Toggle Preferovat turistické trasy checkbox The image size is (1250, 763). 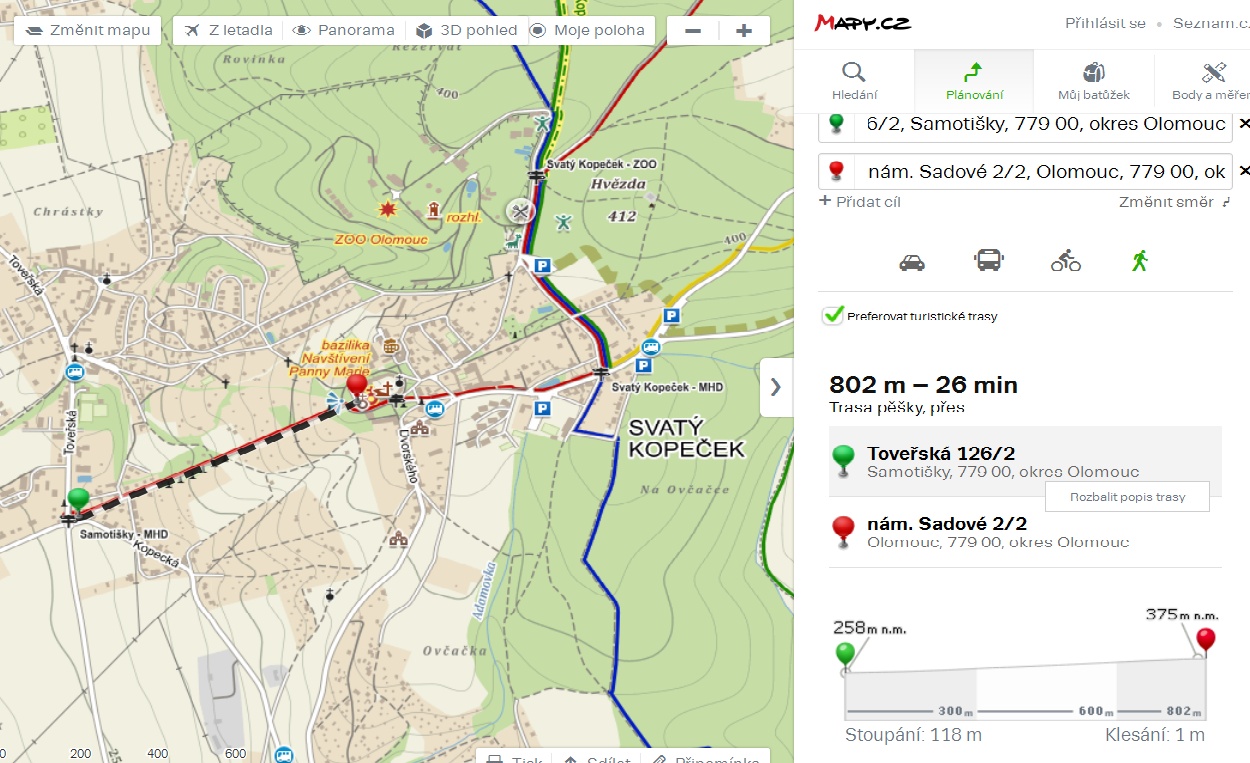833,315
